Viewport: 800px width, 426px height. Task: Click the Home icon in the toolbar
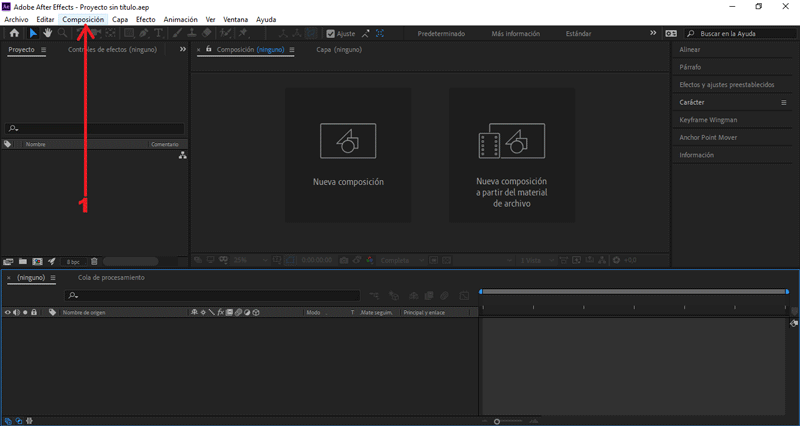coord(14,33)
